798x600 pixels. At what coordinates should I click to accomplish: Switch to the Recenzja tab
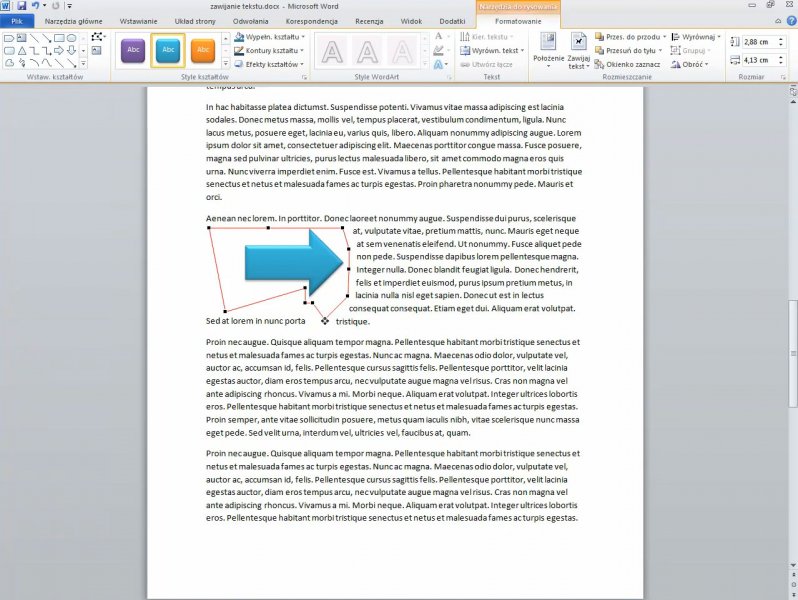pyautogui.click(x=369, y=20)
